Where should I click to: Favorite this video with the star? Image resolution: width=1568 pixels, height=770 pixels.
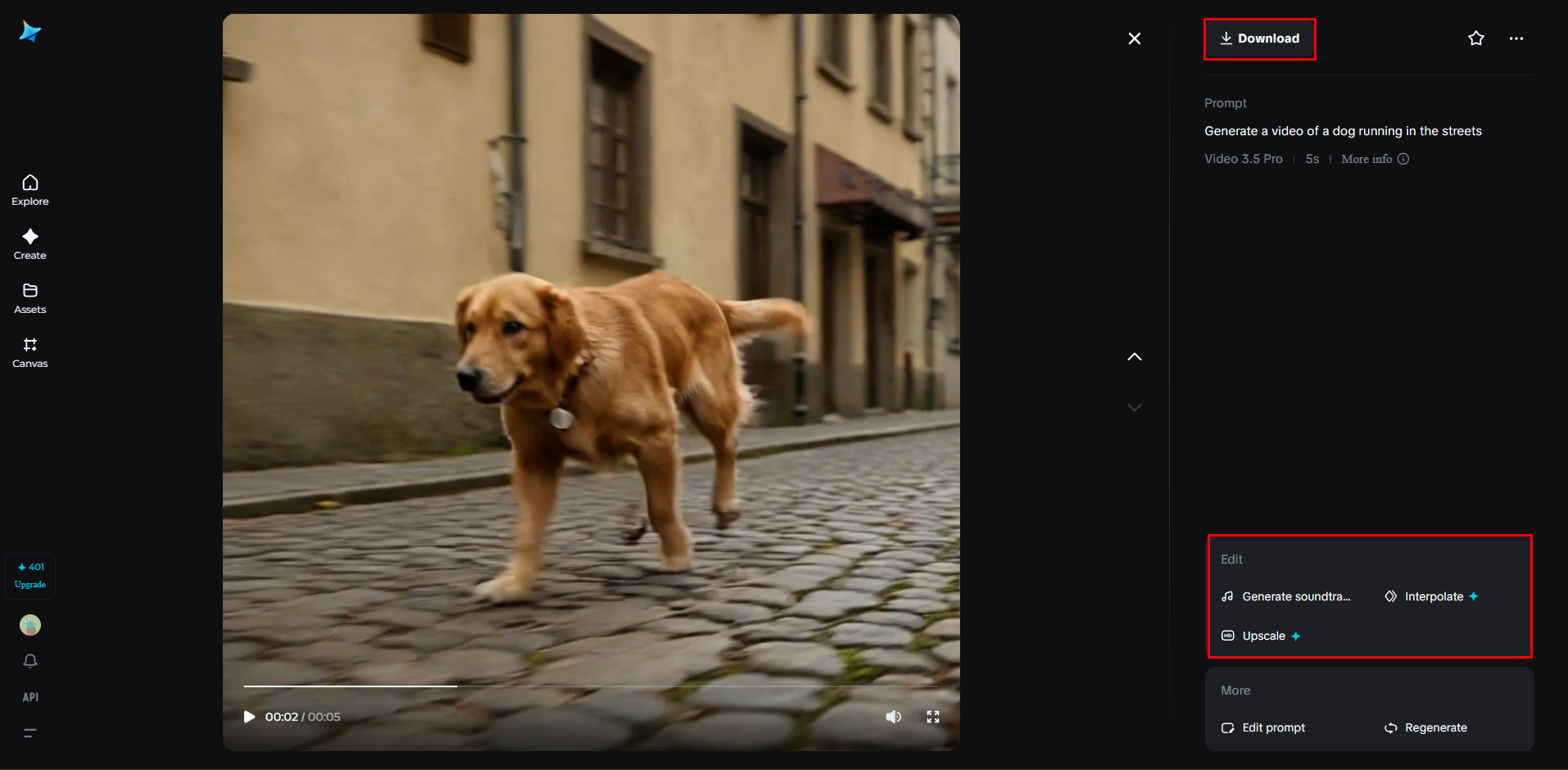[x=1475, y=38]
